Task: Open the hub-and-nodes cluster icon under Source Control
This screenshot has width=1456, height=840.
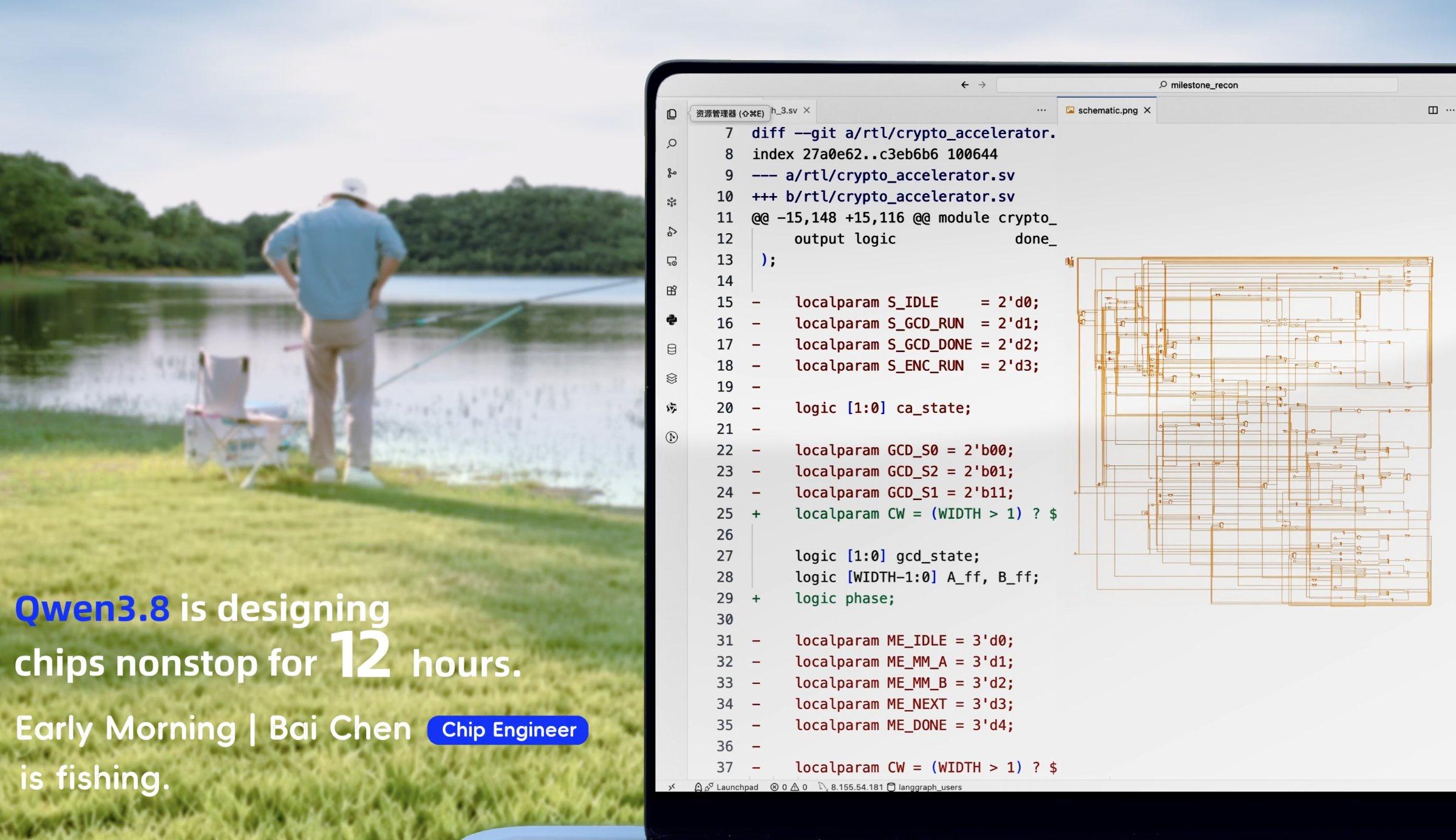Action: (672, 202)
